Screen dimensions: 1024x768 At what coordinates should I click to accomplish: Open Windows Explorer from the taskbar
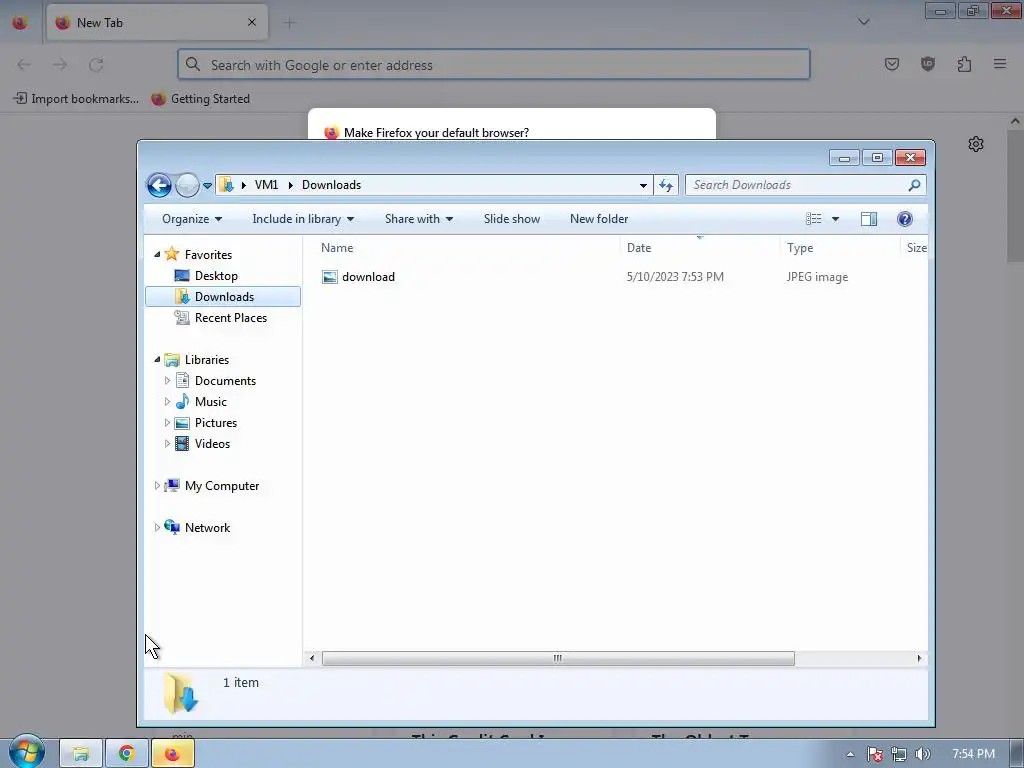80,754
